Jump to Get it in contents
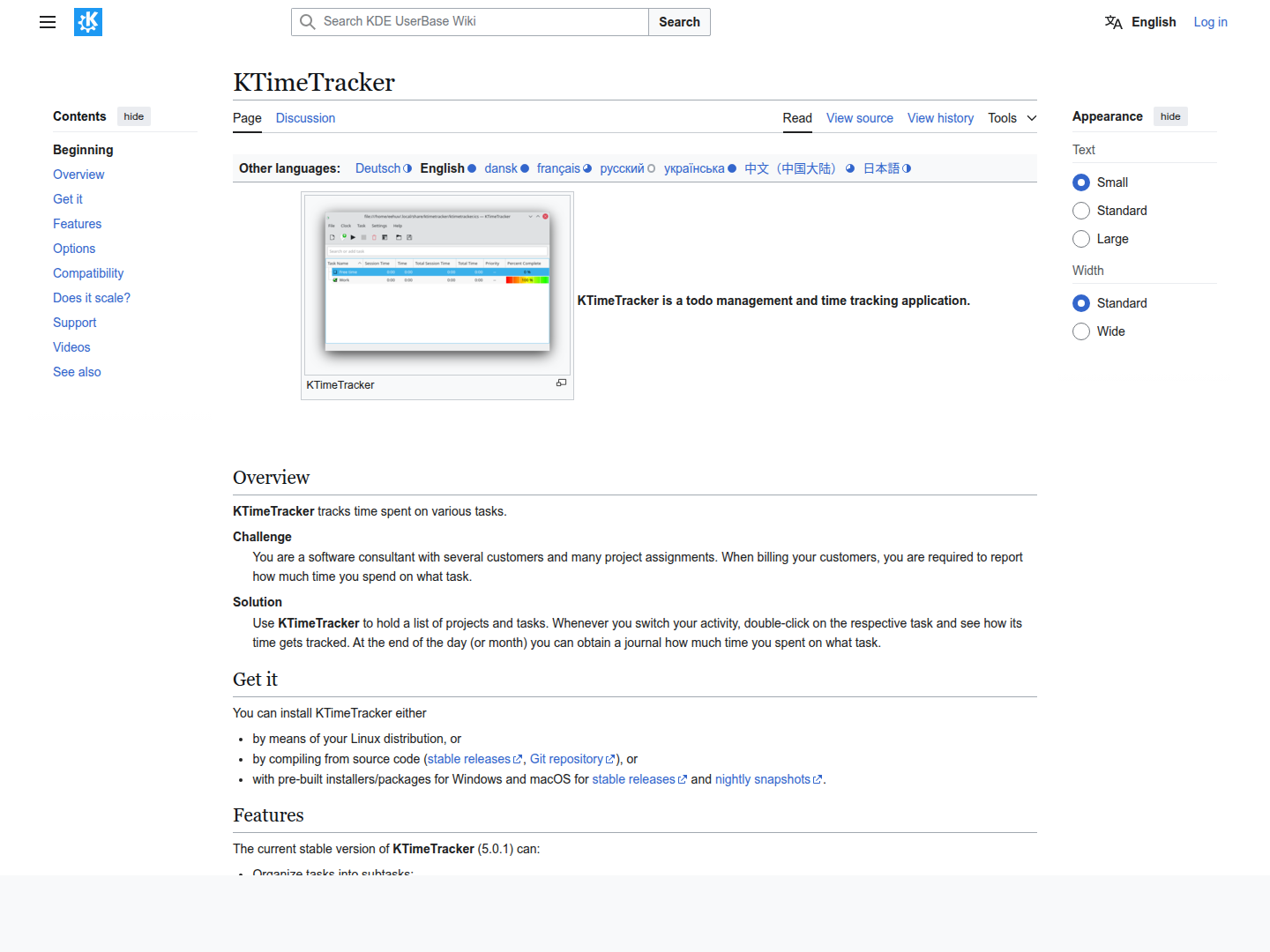 (68, 199)
